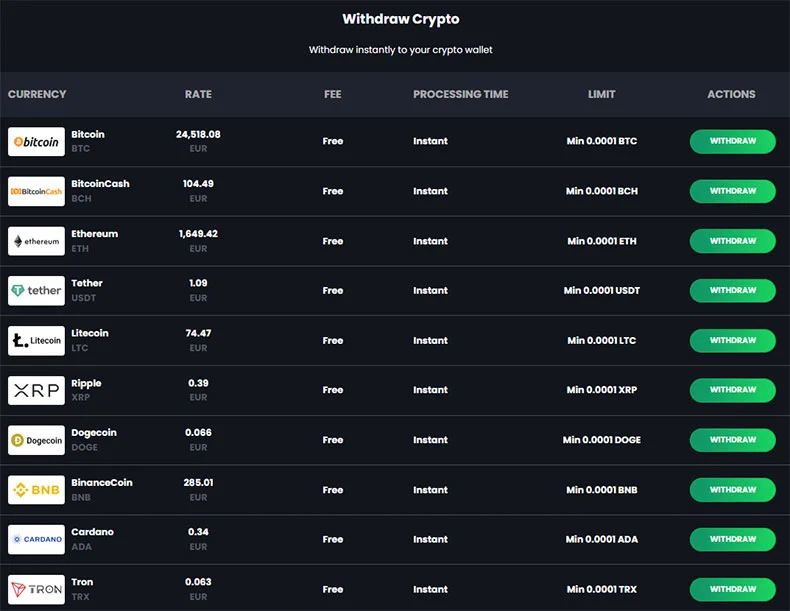
Task: Click the Cardano rate 0.34
Action: coord(198,532)
